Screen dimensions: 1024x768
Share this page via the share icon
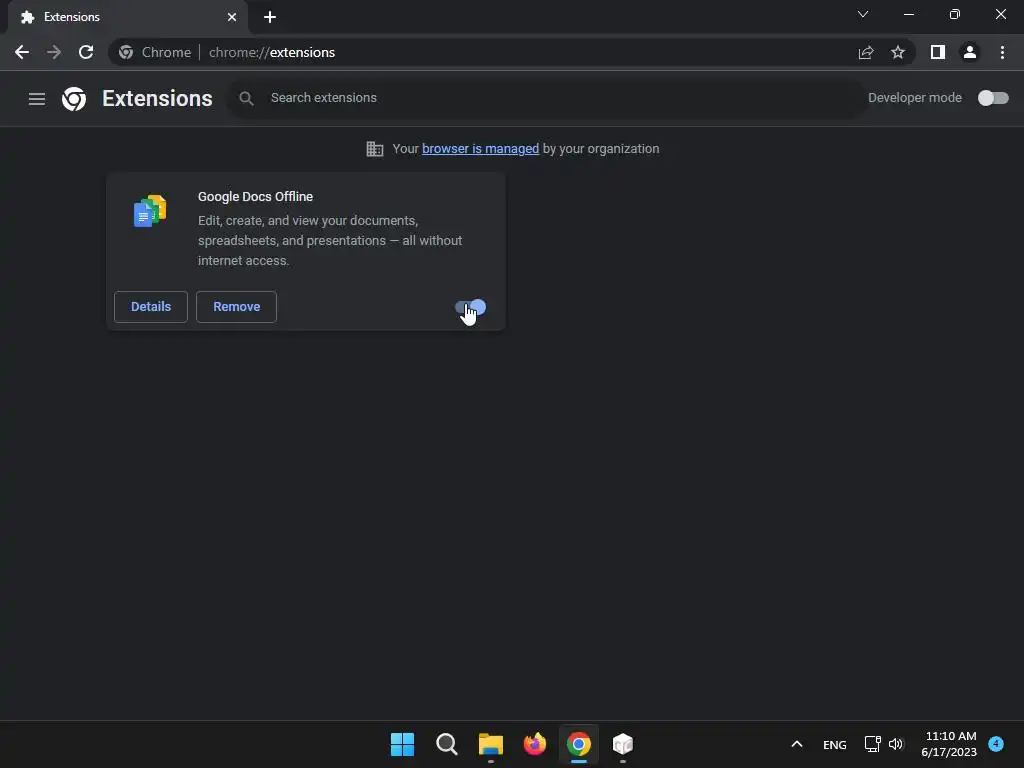point(865,52)
